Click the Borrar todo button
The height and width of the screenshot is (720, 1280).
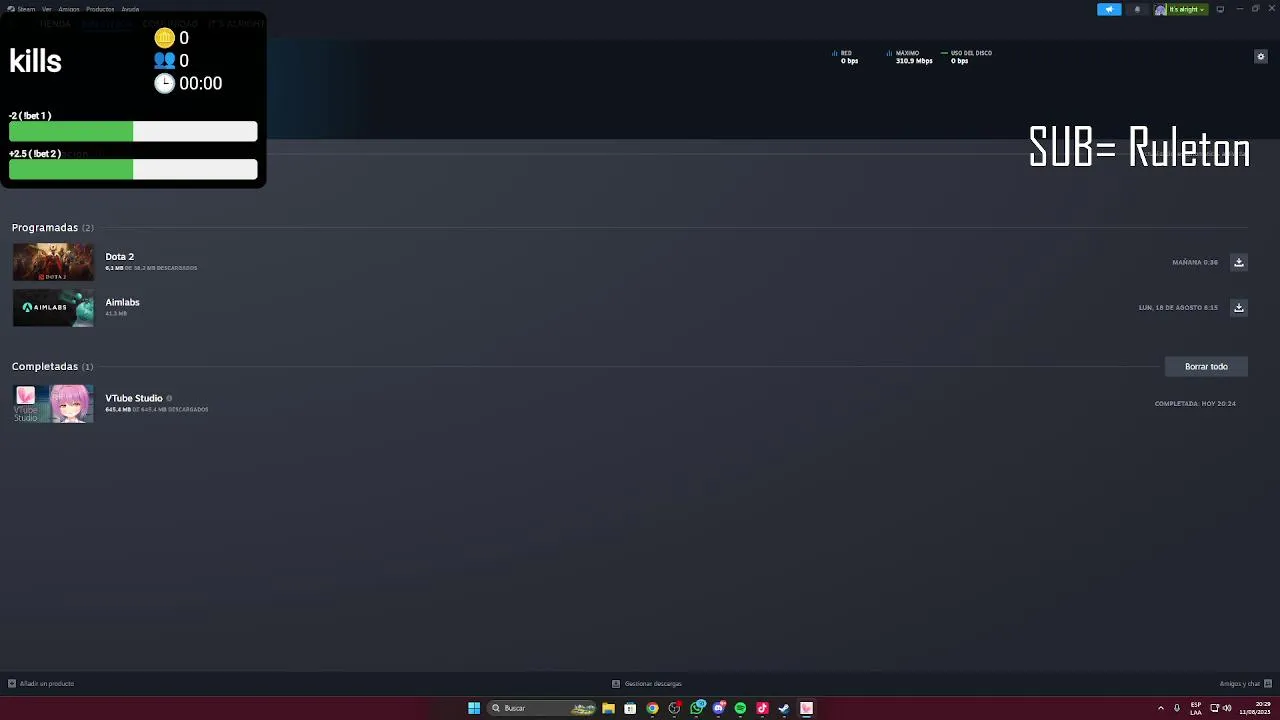point(1206,366)
